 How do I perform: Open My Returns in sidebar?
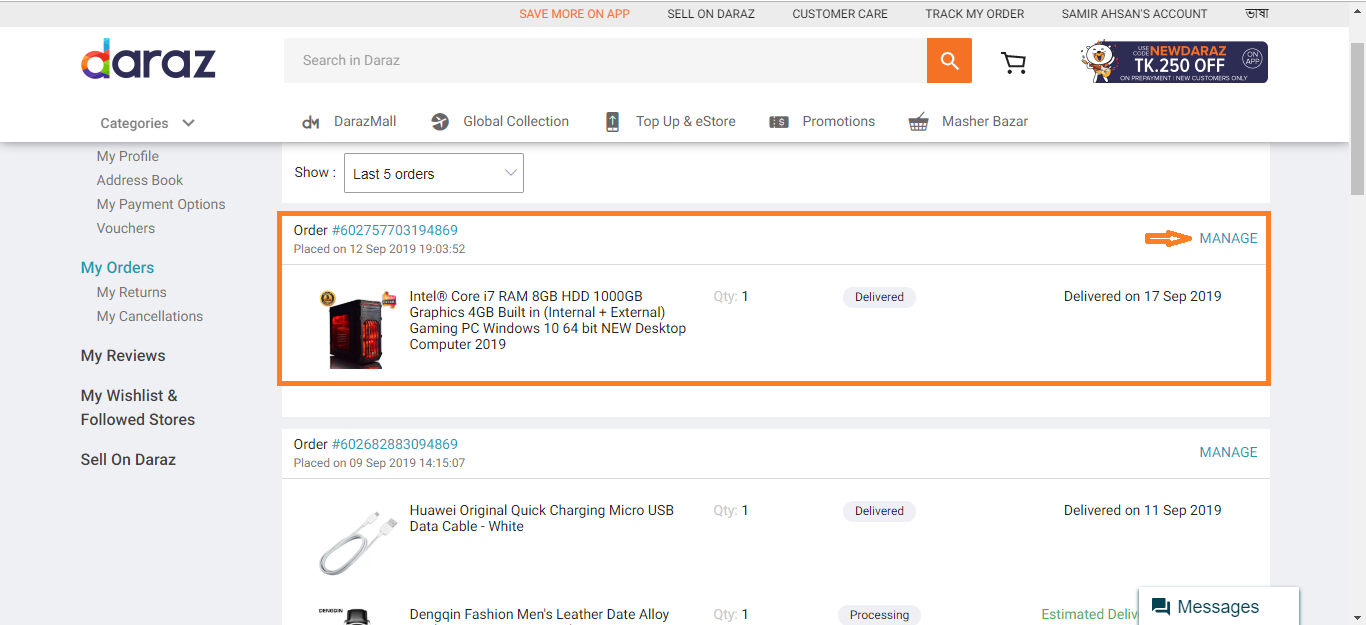[131, 292]
